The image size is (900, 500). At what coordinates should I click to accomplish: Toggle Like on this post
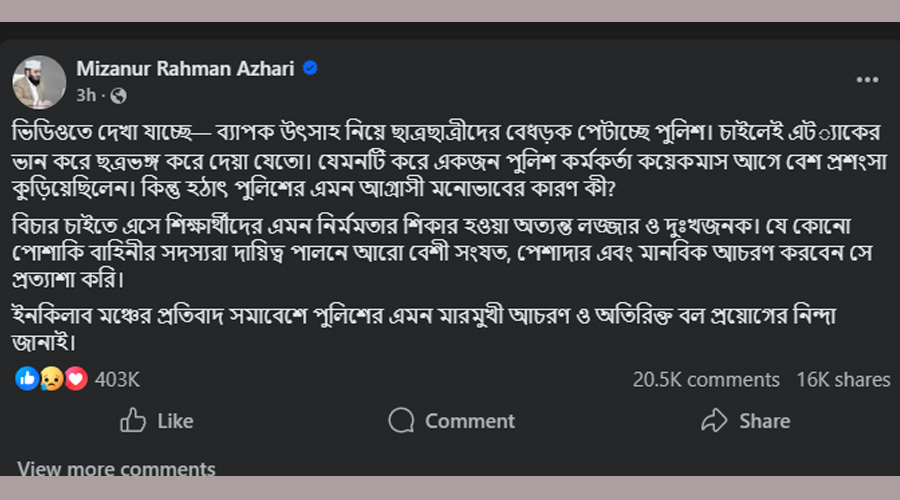pyautogui.click(x=157, y=420)
